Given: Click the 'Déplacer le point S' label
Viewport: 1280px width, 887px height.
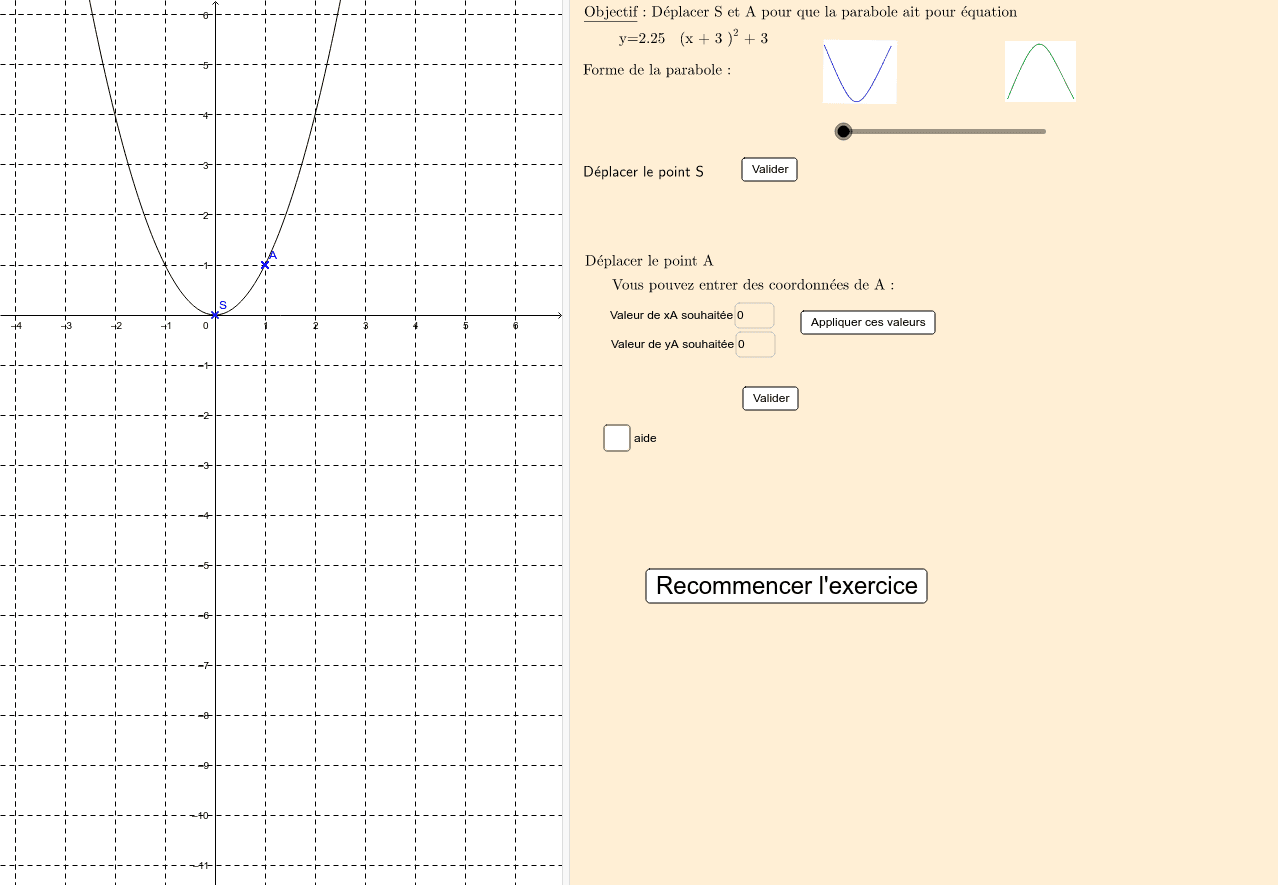Looking at the screenshot, I should click(643, 172).
